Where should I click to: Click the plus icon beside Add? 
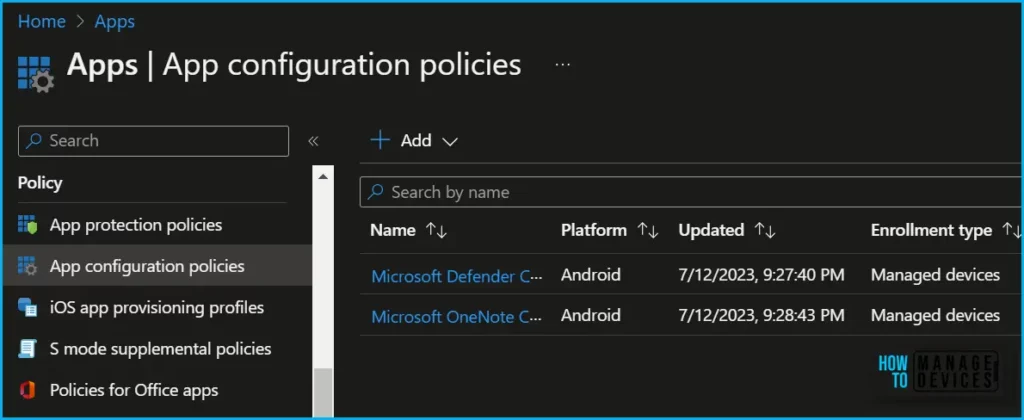point(380,140)
